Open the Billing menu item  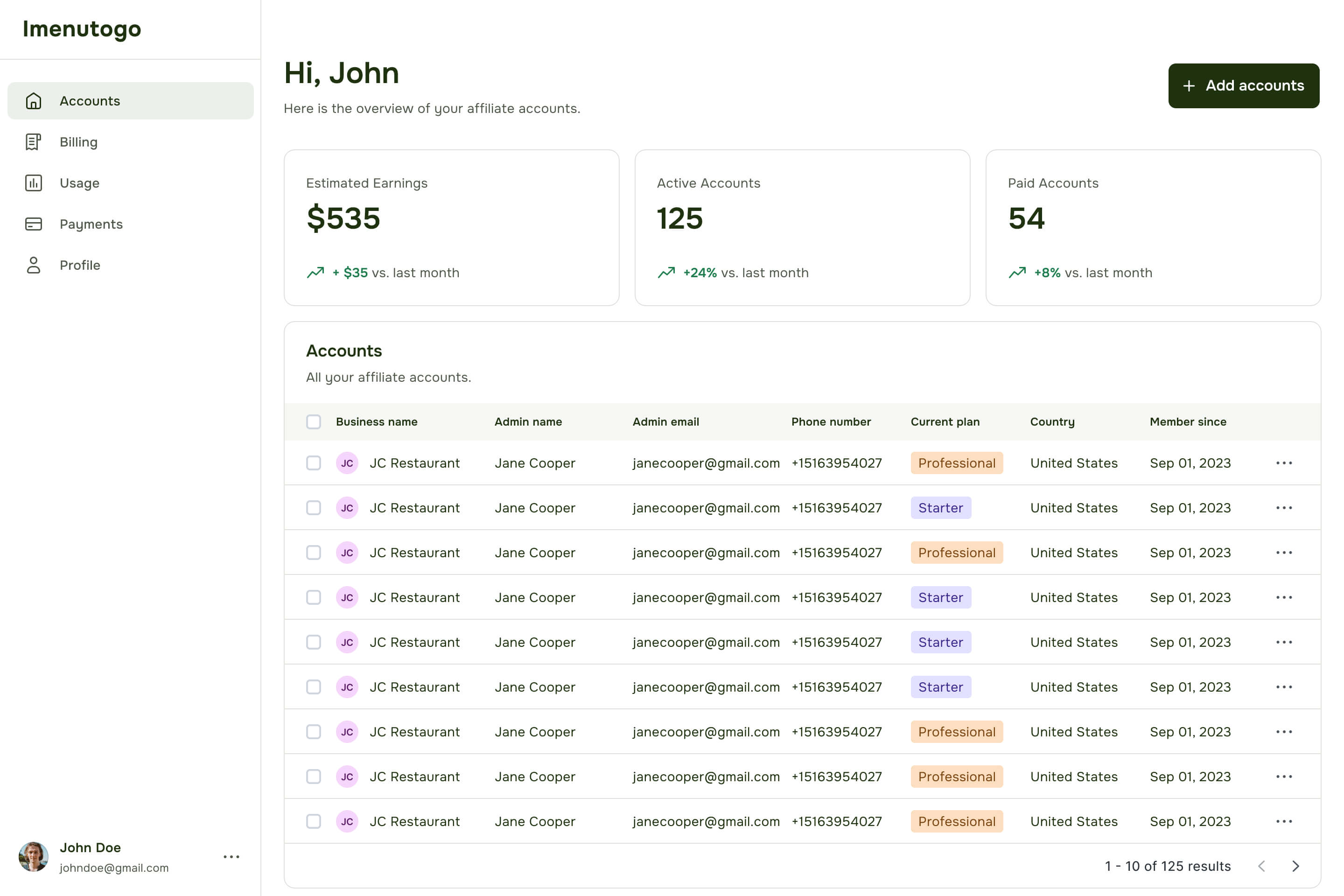[79, 142]
